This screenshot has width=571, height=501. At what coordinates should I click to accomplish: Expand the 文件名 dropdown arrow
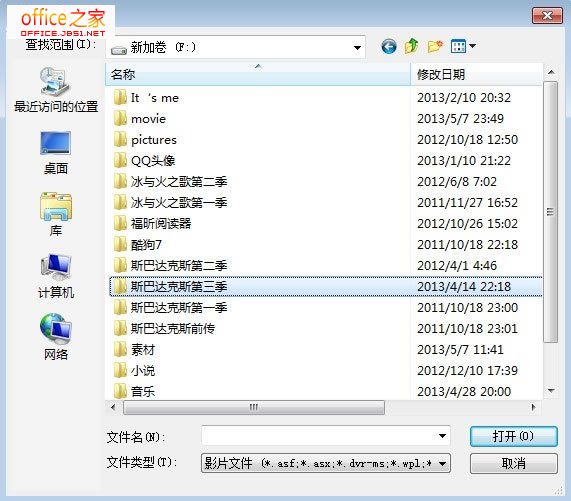[x=442, y=436]
